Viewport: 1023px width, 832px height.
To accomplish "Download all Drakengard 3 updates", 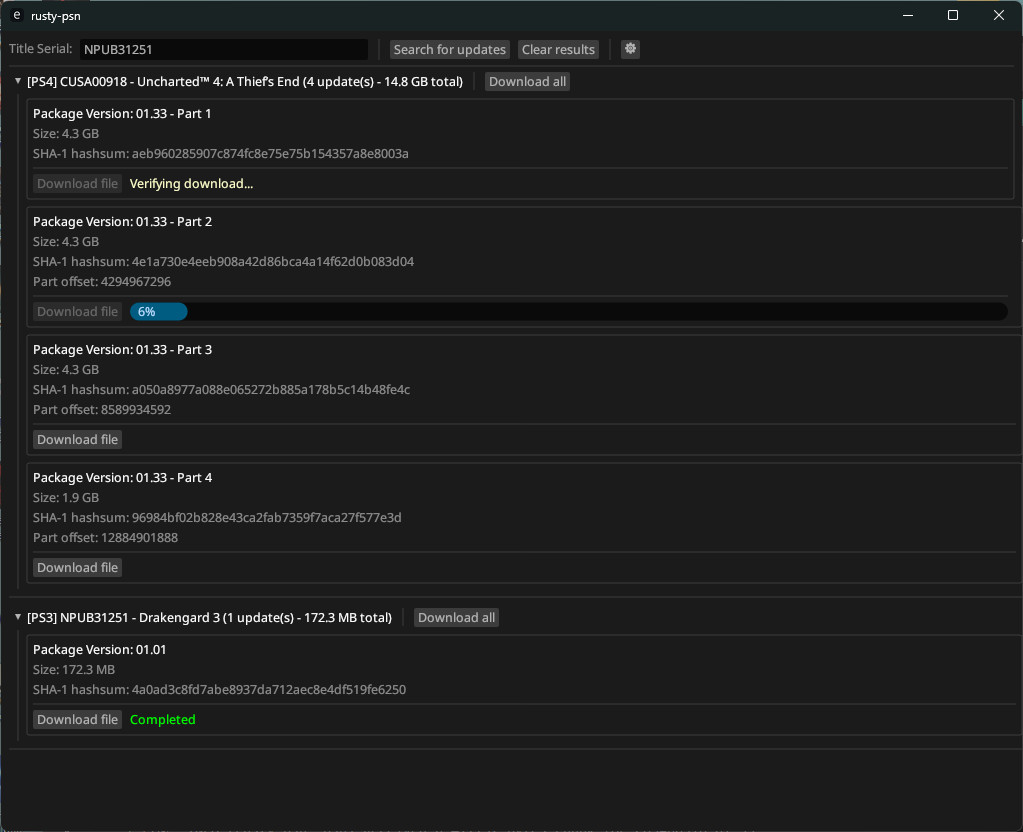I will 456,617.
